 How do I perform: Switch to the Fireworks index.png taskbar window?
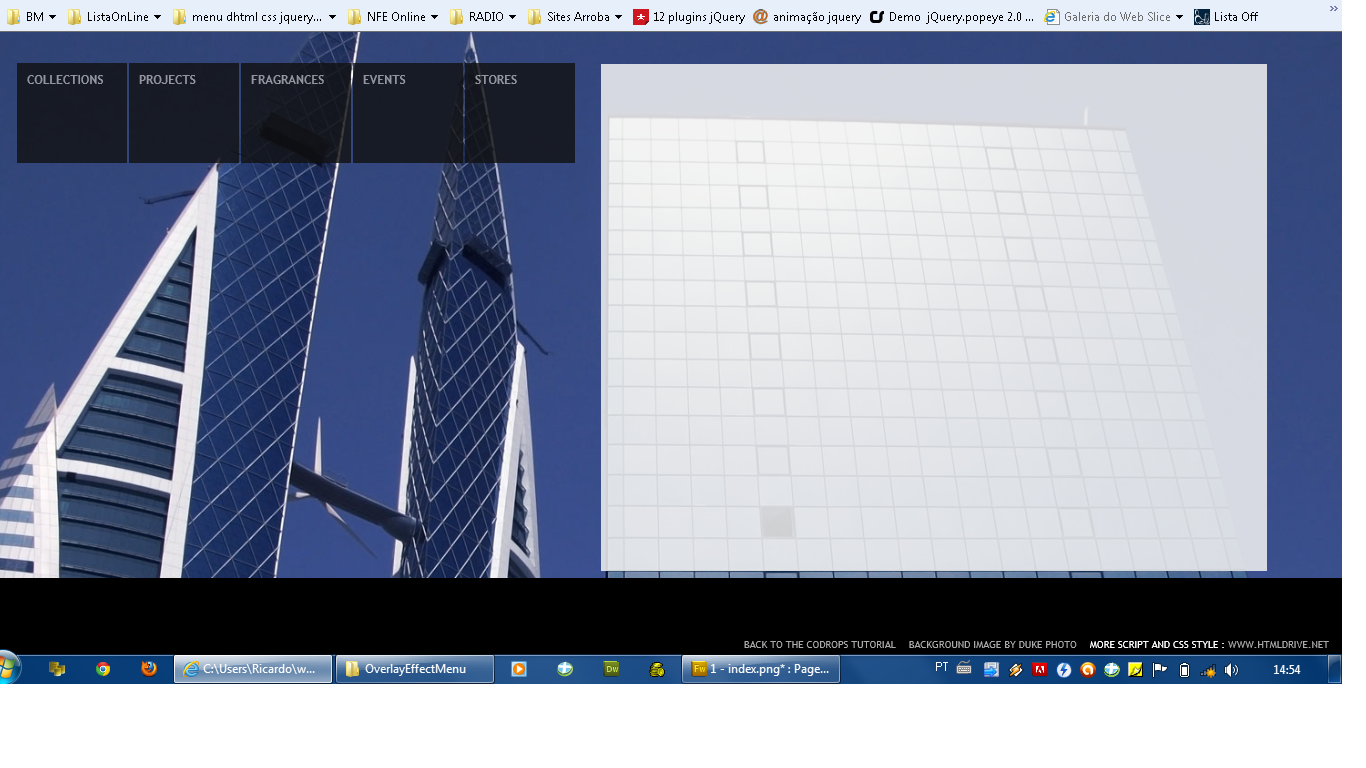tap(761, 669)
